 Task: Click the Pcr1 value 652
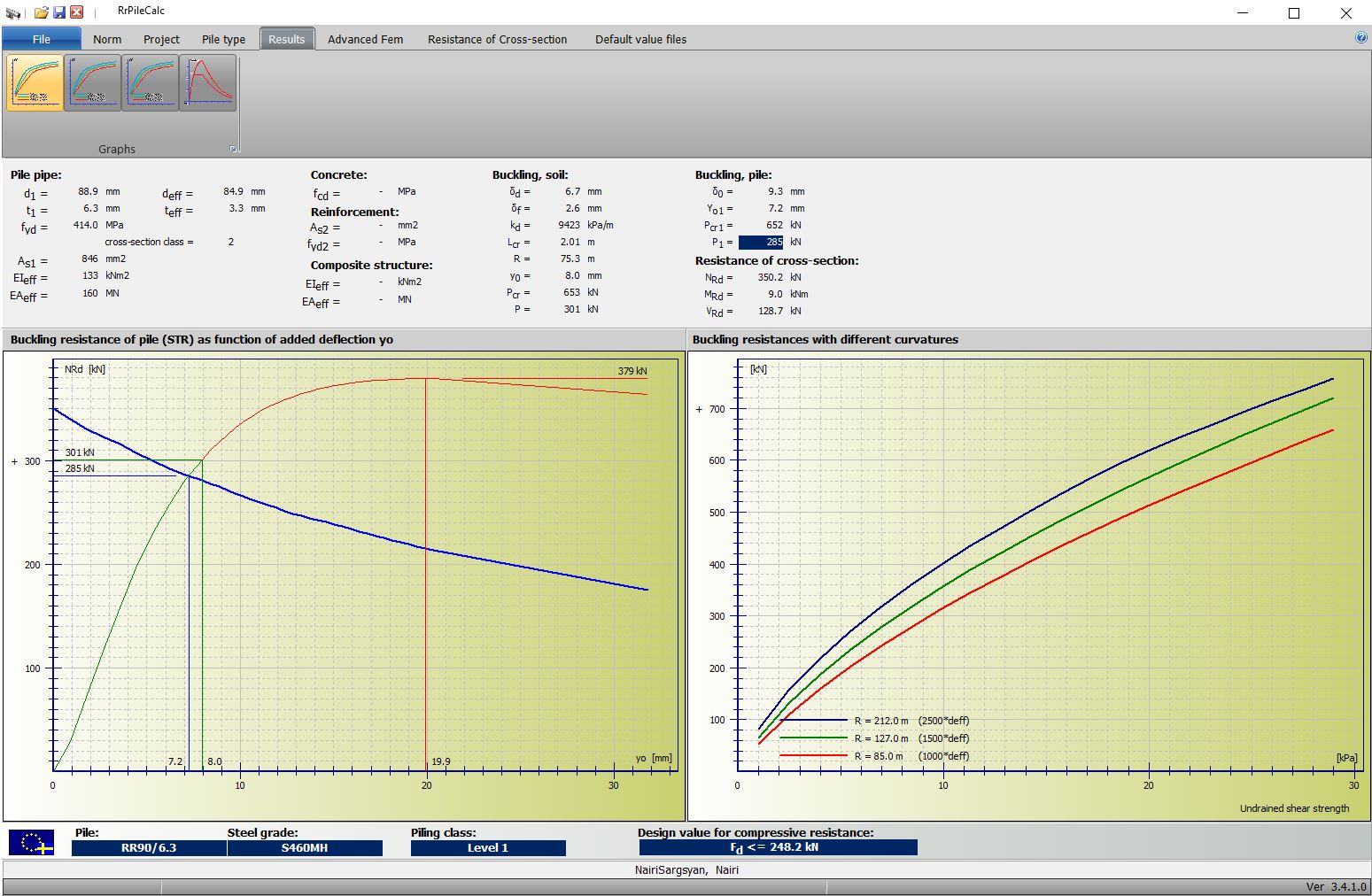point(774,225)
